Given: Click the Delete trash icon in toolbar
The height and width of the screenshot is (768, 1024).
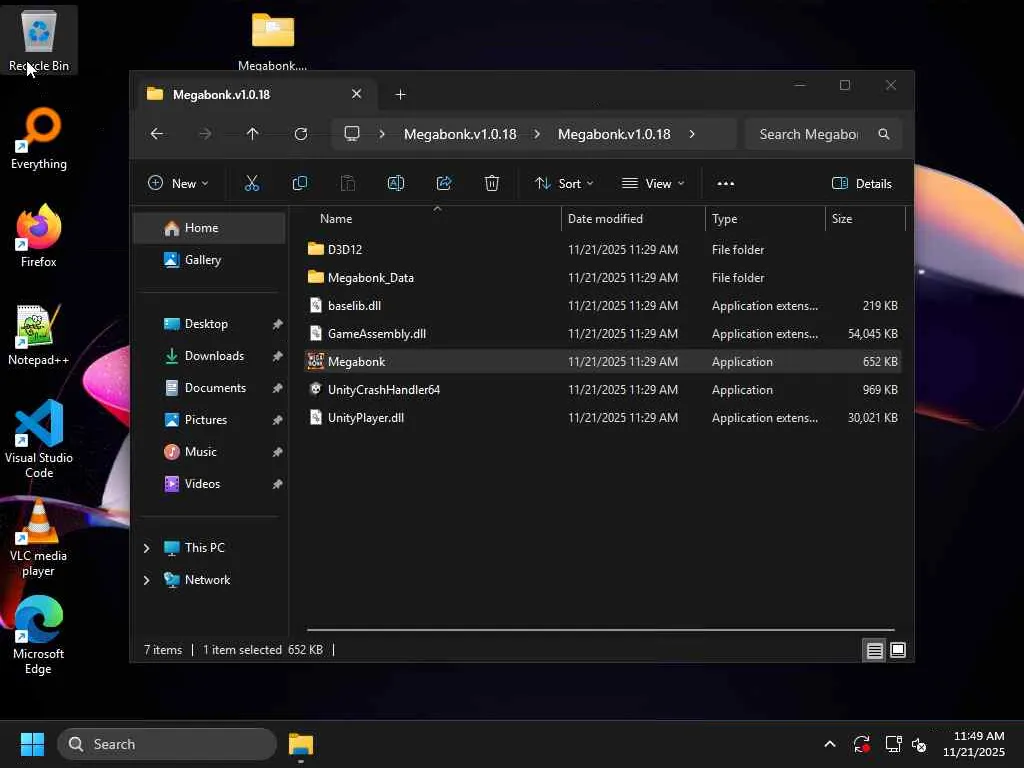Looking at the screenshot, I should (x=492, y=183).
